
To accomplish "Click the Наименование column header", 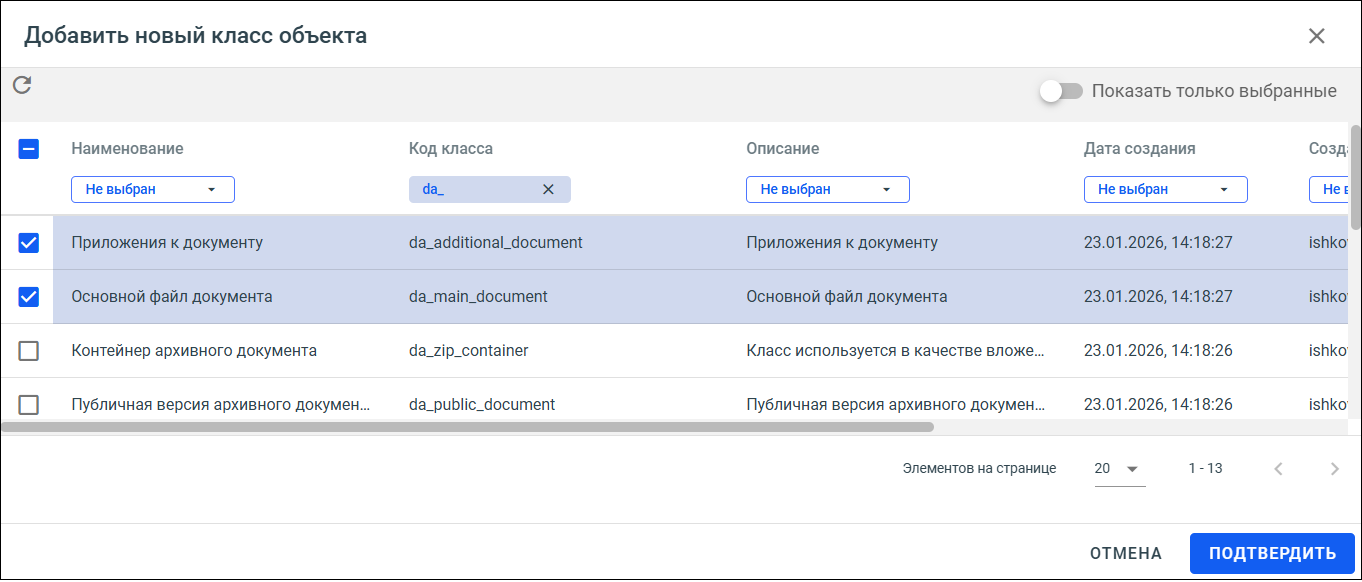I will point(128,148).
